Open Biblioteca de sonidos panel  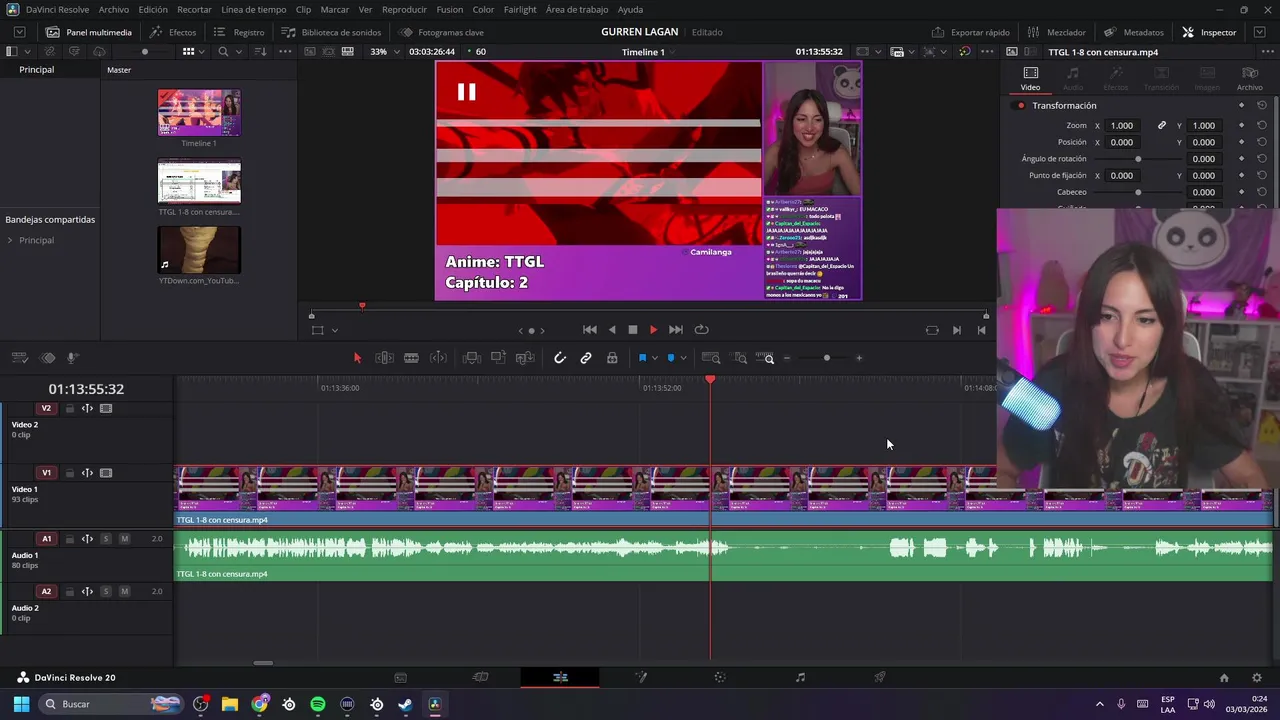pos(331,32)
